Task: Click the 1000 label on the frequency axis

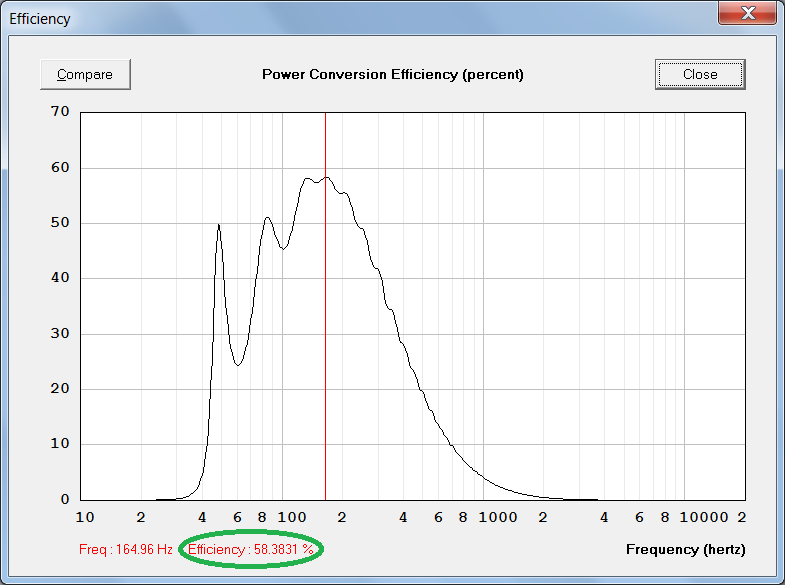Action: pyautogui.click(x=498, y=517)
